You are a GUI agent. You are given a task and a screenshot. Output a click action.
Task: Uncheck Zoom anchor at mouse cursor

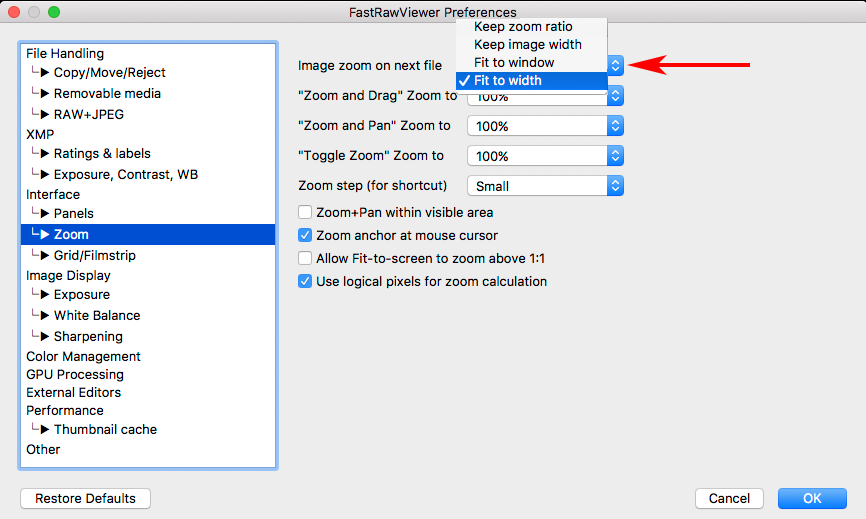306,235
